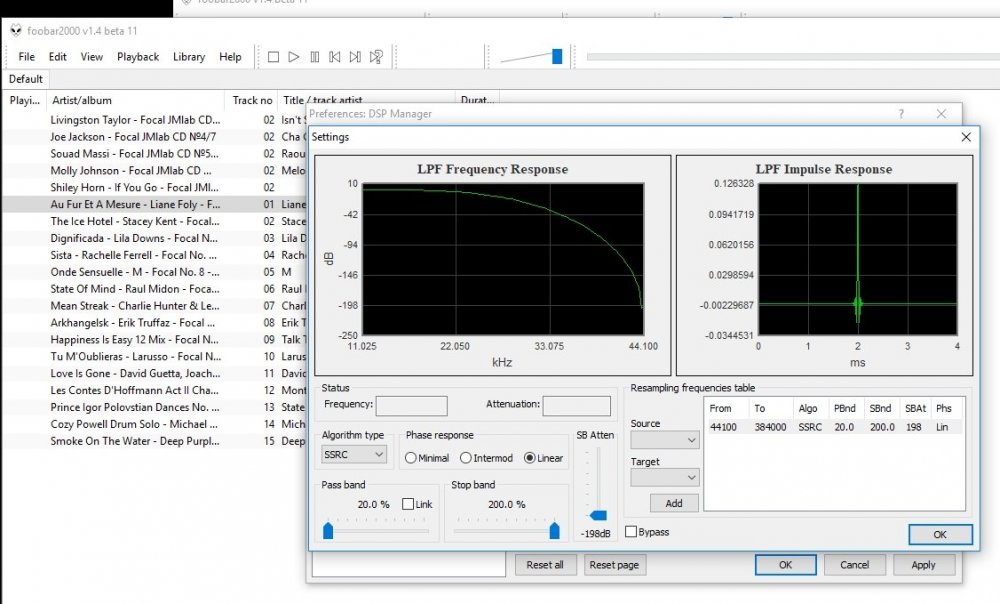Click the Artist/album column header
The width and height of the screenshot is (1000, 604).
point(136,100)
